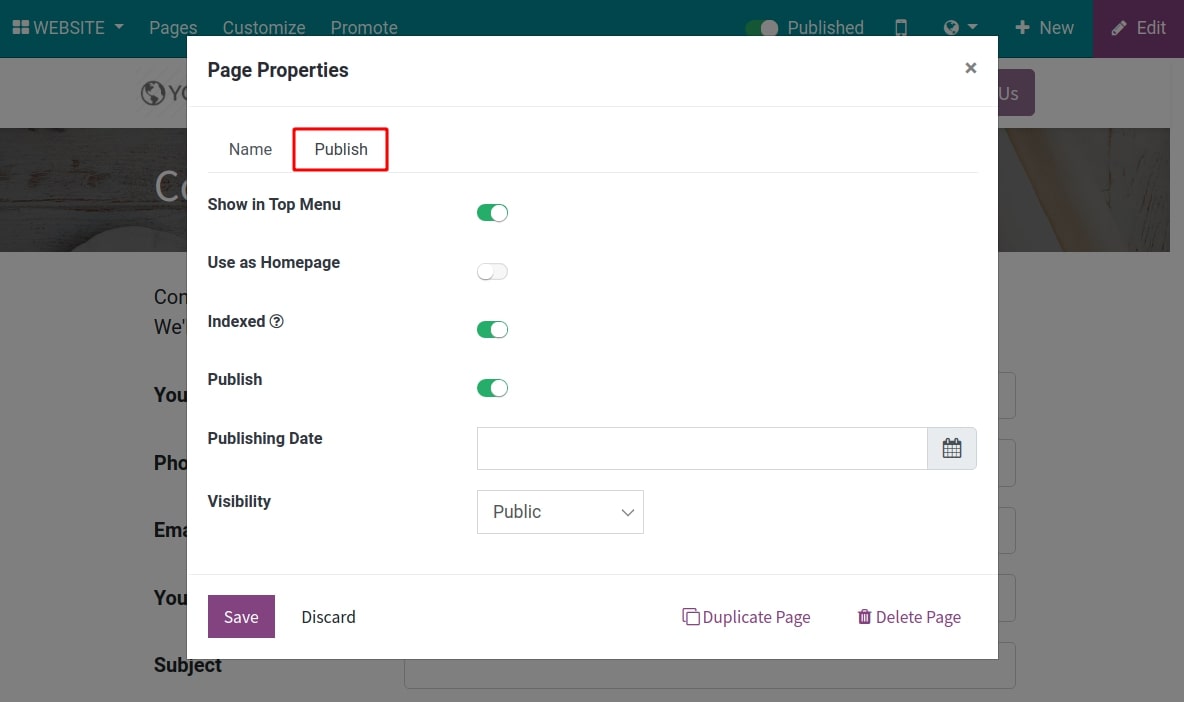Disable the Show in Top Menu toggle

(x=492, y=212)
